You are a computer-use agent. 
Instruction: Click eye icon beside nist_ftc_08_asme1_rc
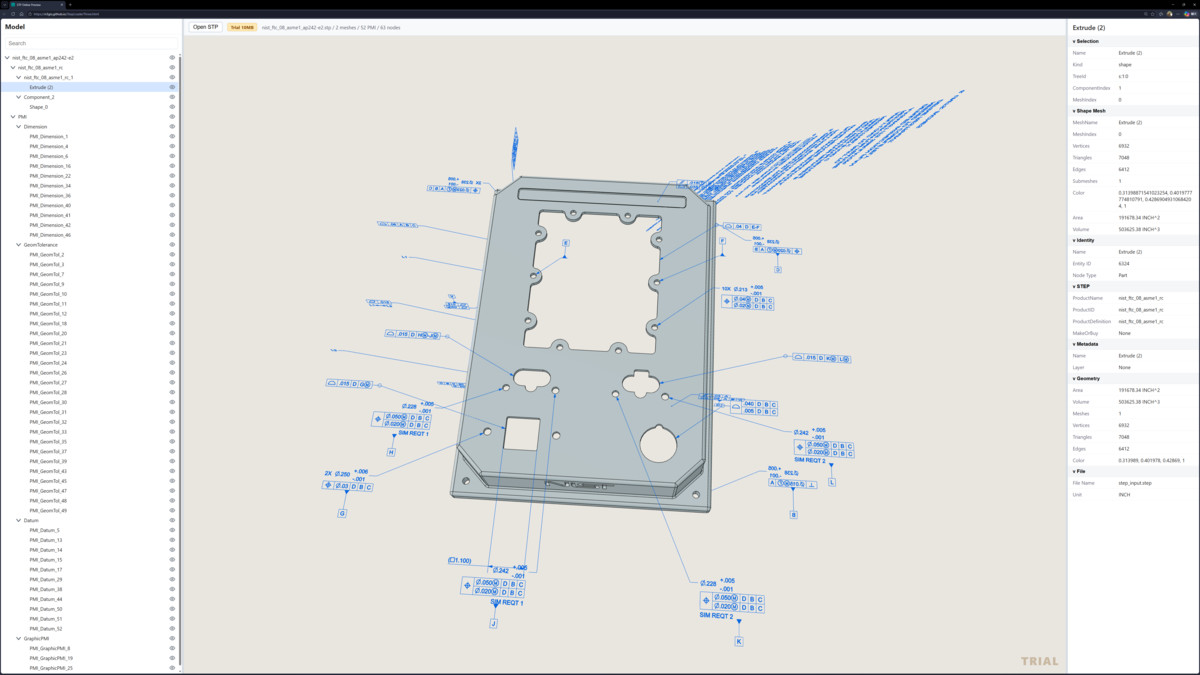coord(172,68)
